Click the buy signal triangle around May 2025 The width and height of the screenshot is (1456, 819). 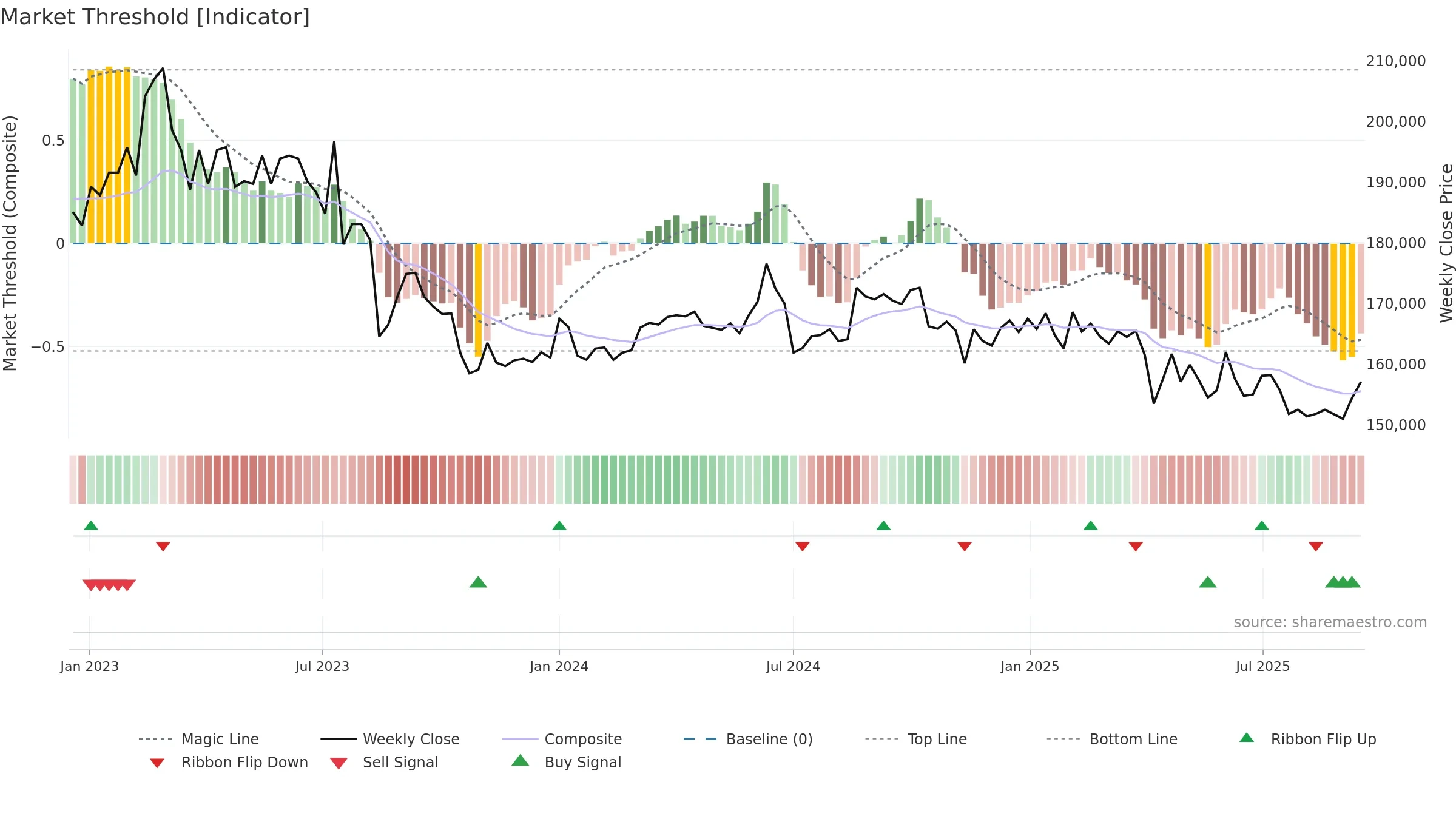[1208, 582]
